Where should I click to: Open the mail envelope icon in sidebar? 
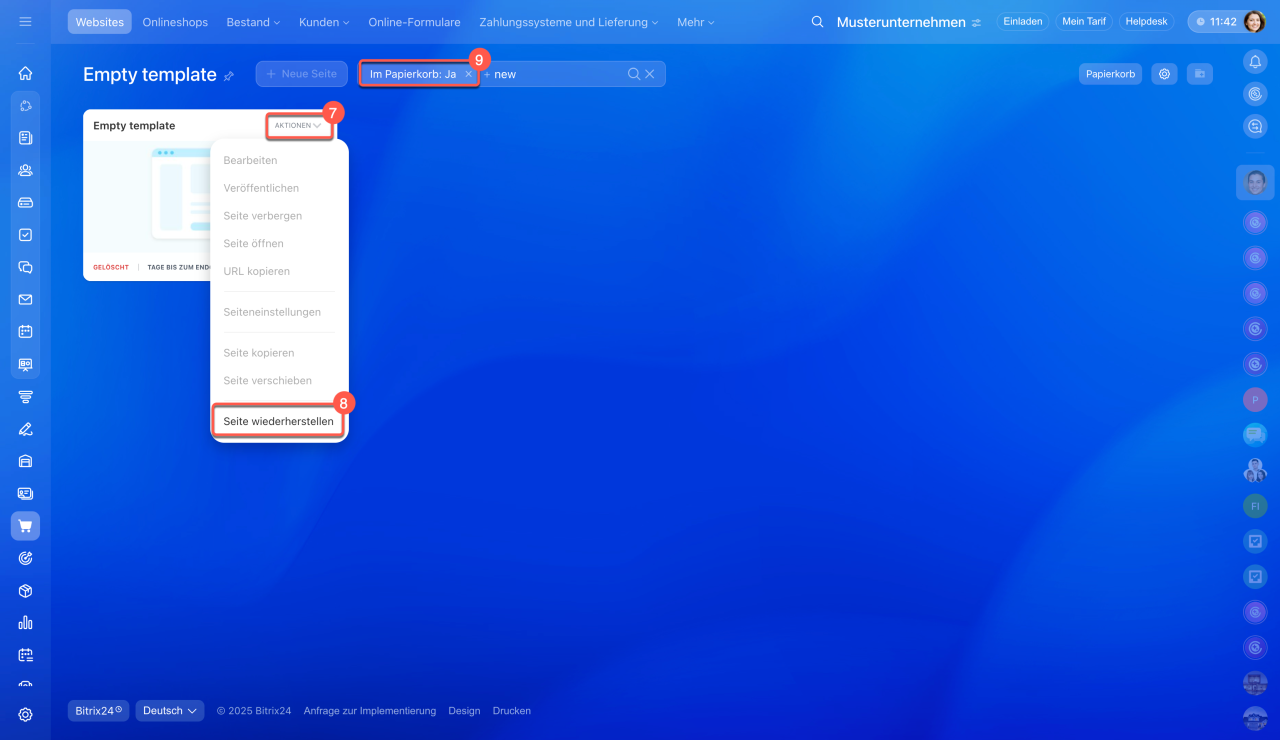(25, 299)
